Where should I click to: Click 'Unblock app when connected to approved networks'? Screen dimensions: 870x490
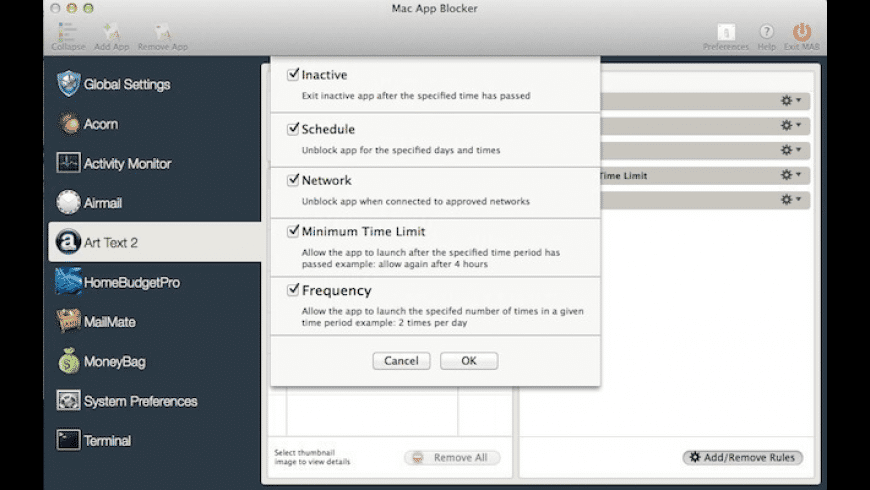pos(416,201)
